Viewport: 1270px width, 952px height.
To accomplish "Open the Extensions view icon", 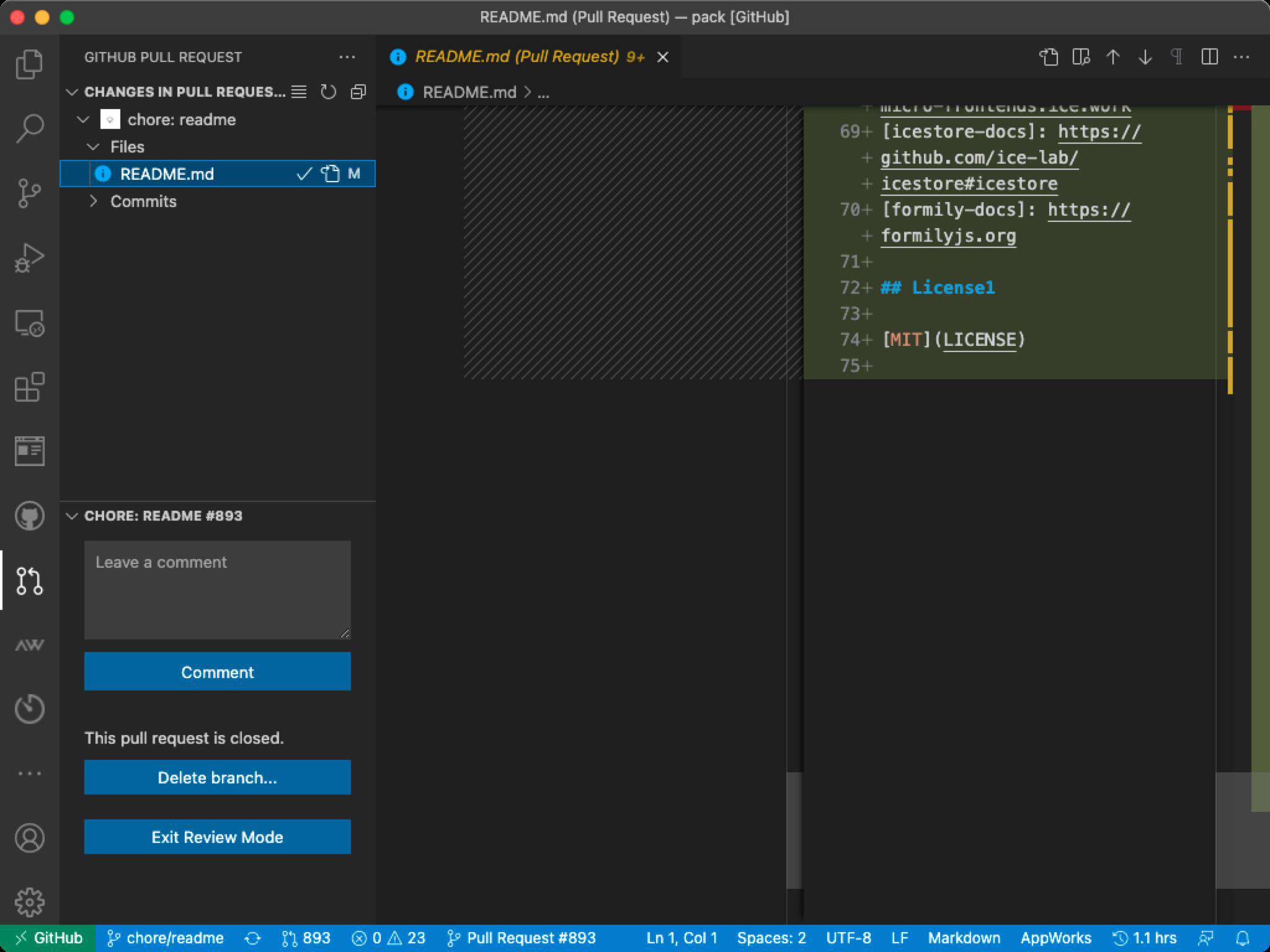I will pyautogui.click(x=29, y=387).
